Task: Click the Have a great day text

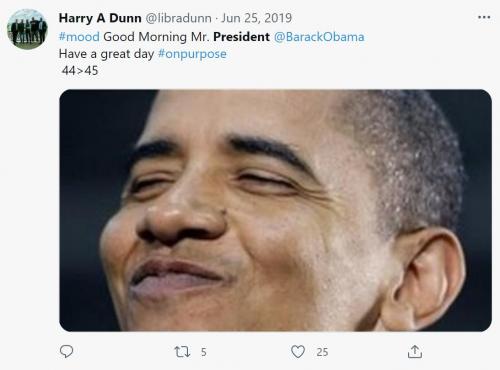Action: [x=106, y=54]
